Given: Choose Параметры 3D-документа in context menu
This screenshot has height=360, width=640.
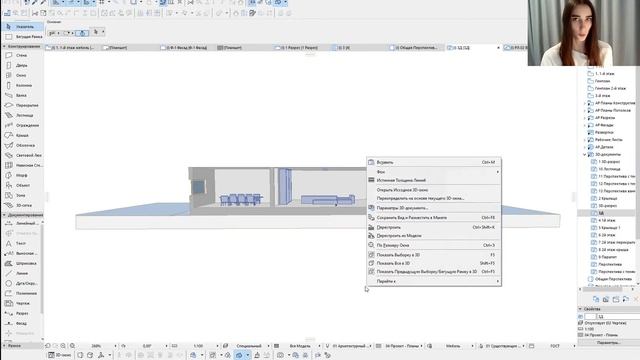Looking at the screenshot, I should click(x=434, y=208).
